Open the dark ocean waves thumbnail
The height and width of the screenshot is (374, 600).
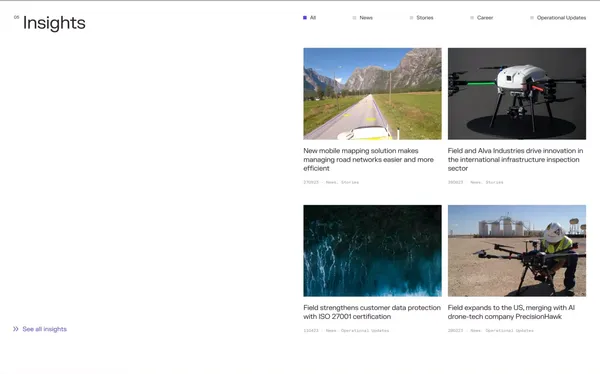pyautogui.click(x=372, y=251)
